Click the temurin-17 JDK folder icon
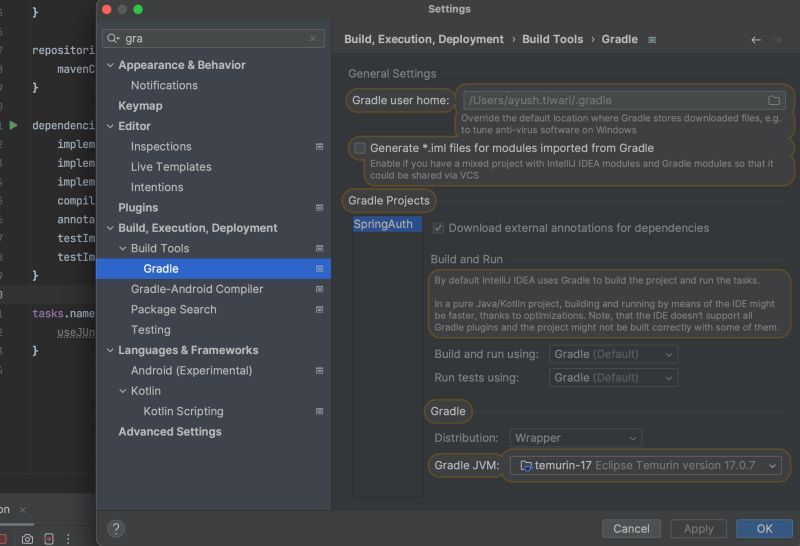Image resolution: width=800 pixels, height=546 pixels. click(526, 465)
